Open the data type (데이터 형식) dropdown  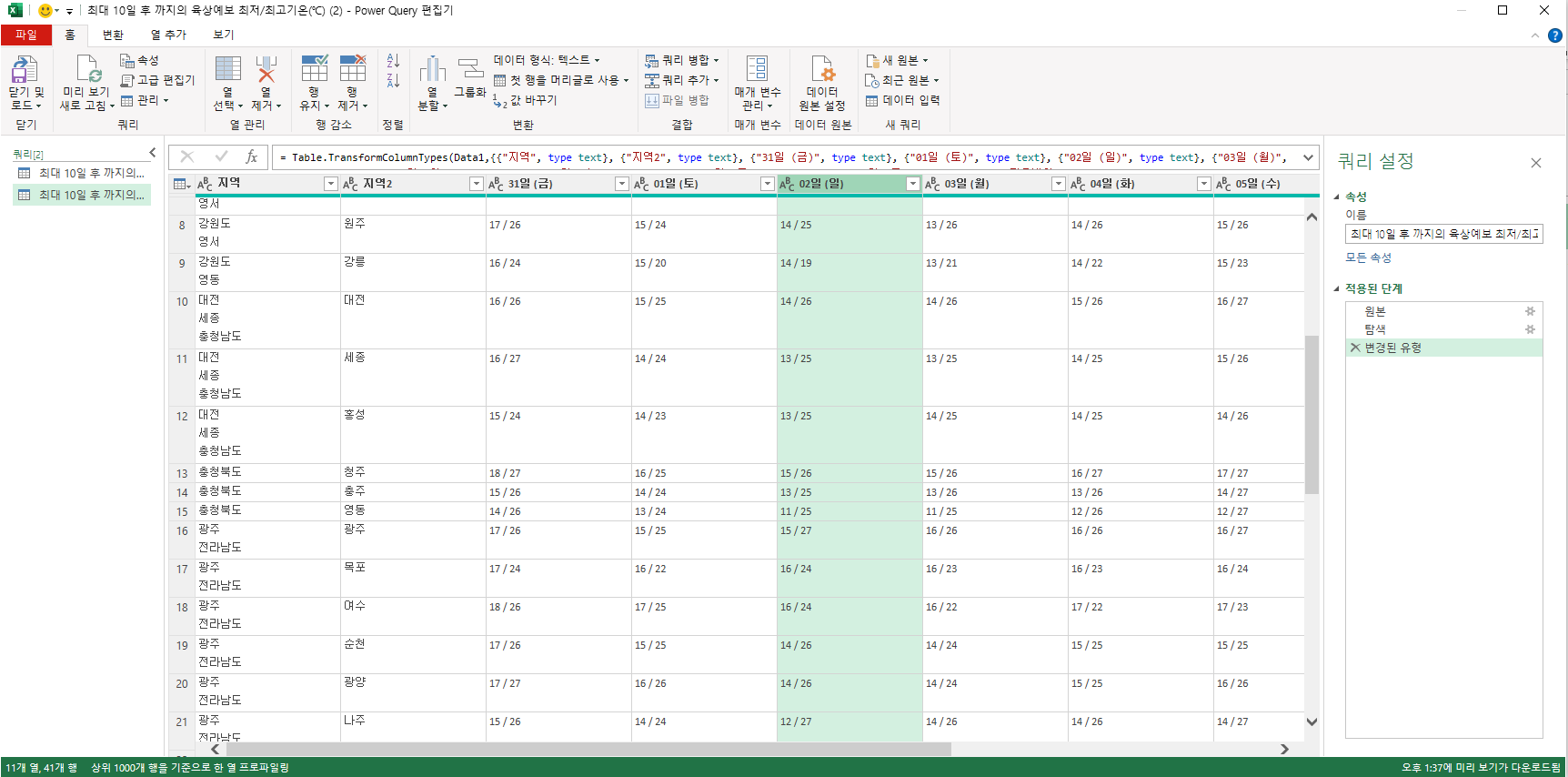[547, 60]
